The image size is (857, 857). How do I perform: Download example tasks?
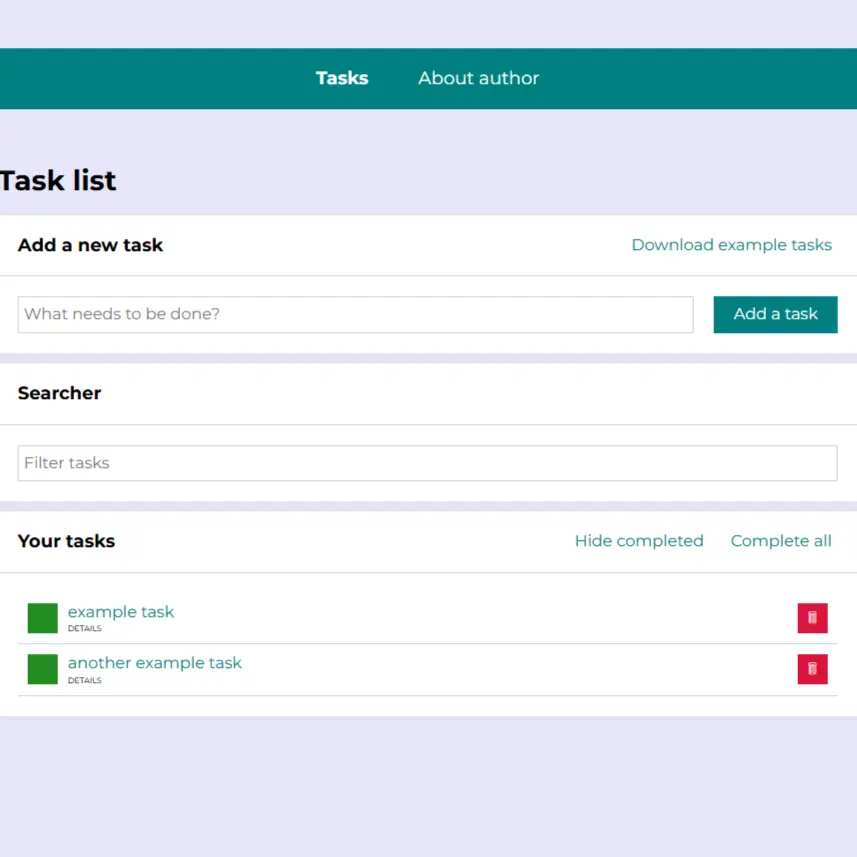point(731,245)
